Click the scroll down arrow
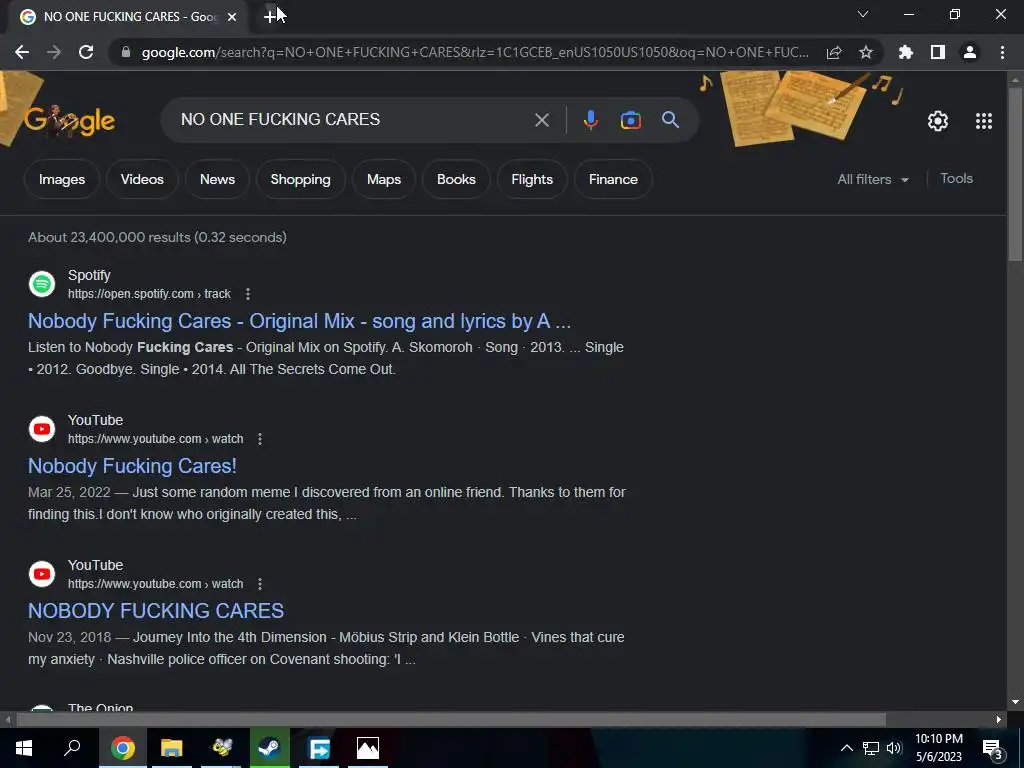 [x=1015, y=702]
